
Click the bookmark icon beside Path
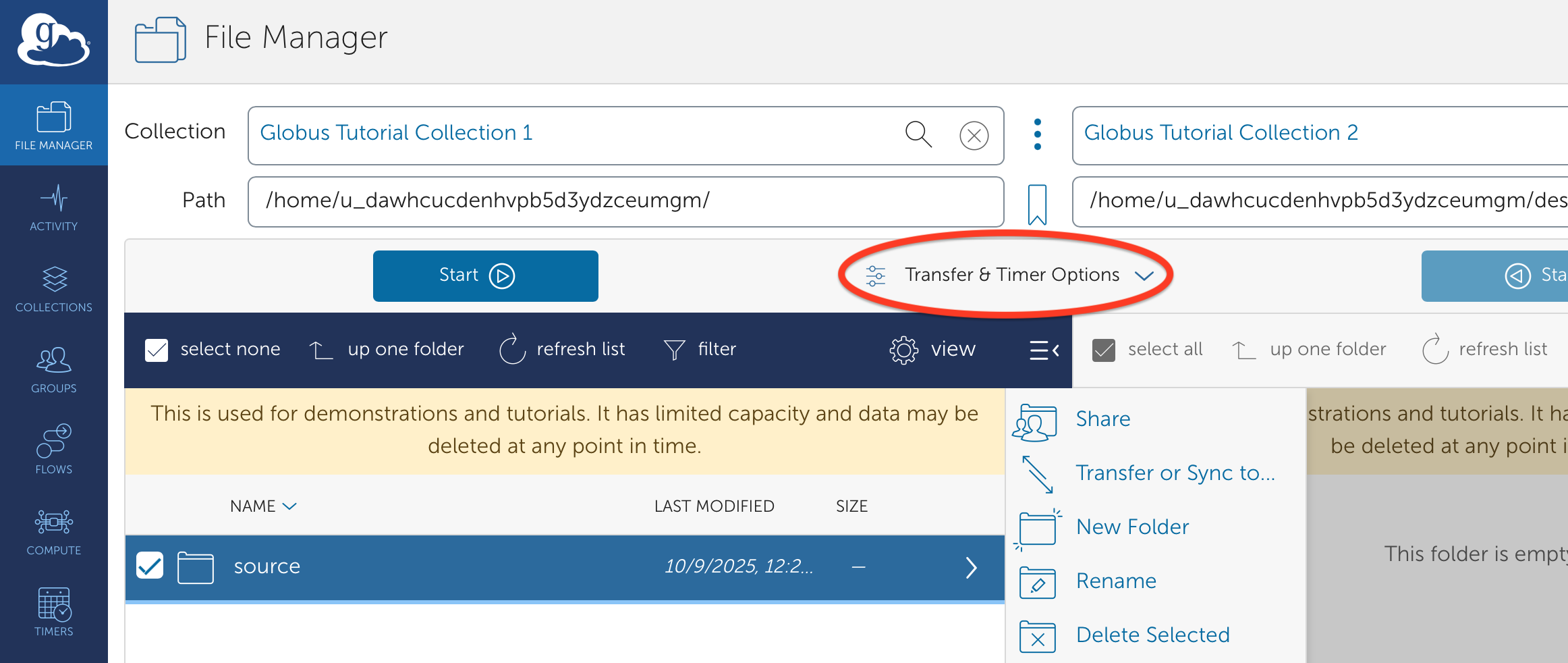pos(1037,203)
